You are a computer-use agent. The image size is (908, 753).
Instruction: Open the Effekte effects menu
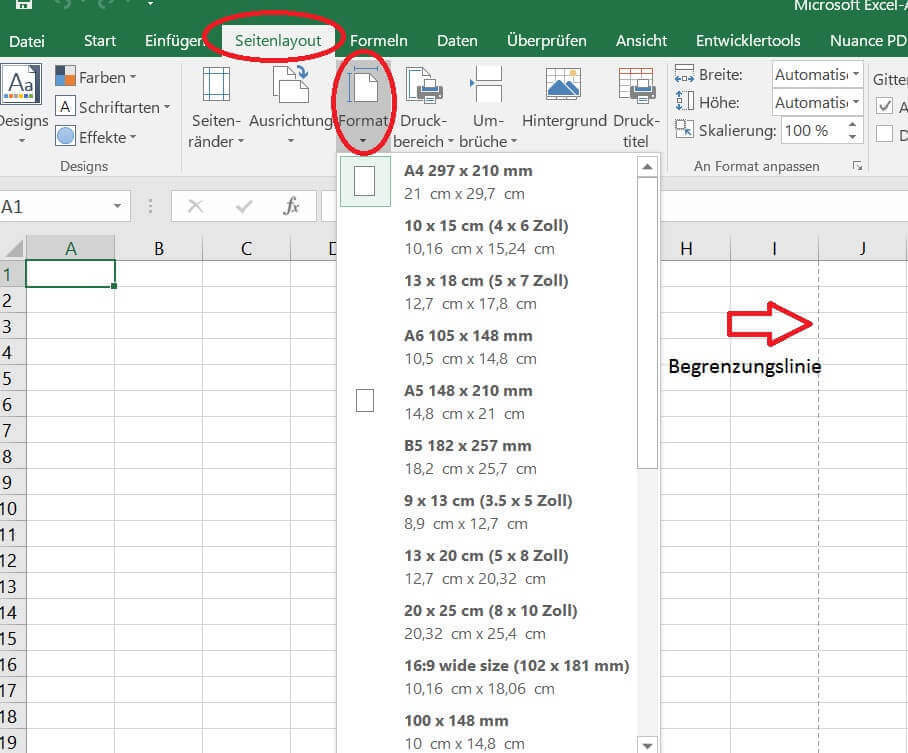(x=96, y=137)
